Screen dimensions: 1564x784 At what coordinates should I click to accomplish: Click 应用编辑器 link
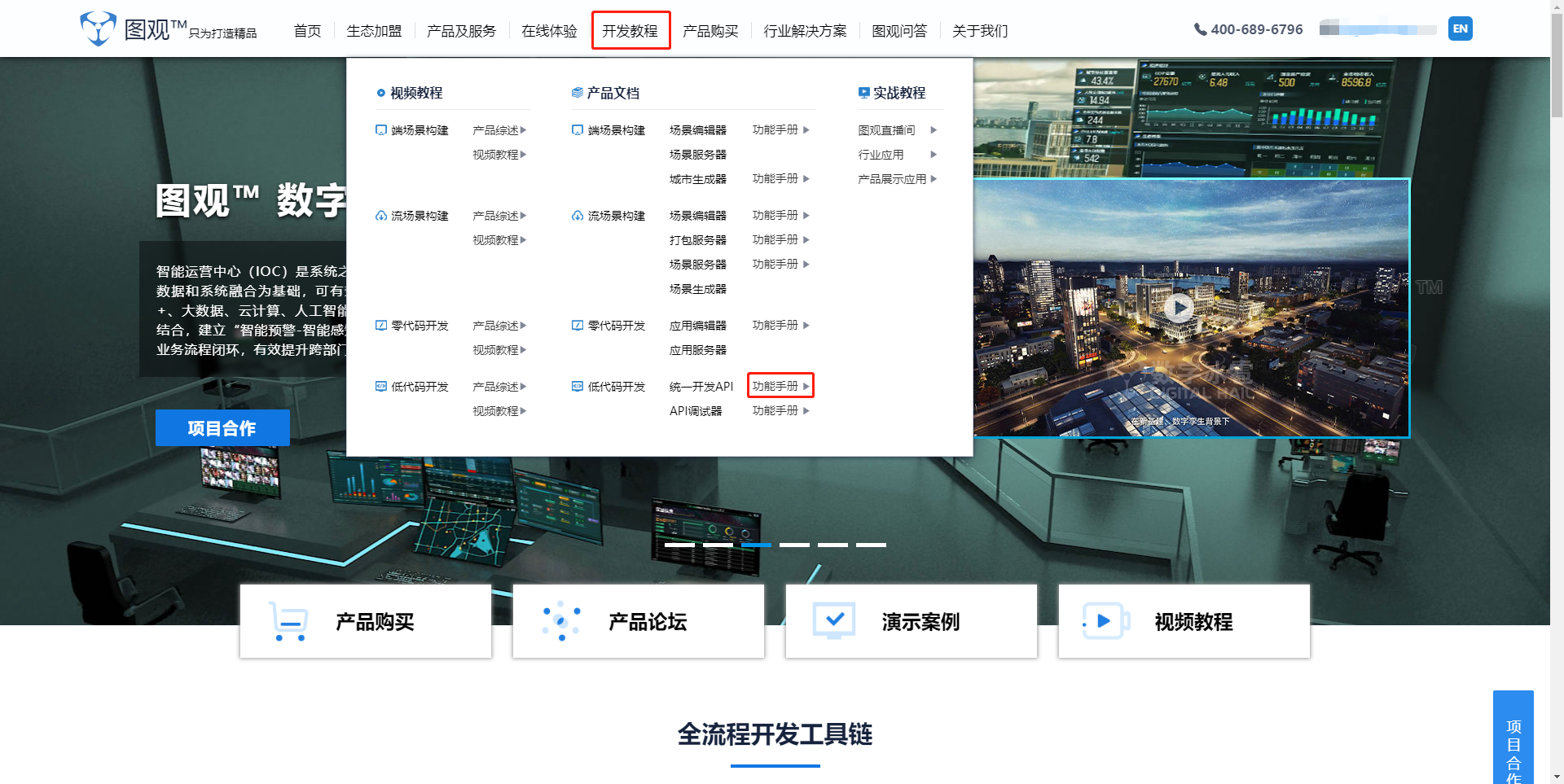click(697, 326)
